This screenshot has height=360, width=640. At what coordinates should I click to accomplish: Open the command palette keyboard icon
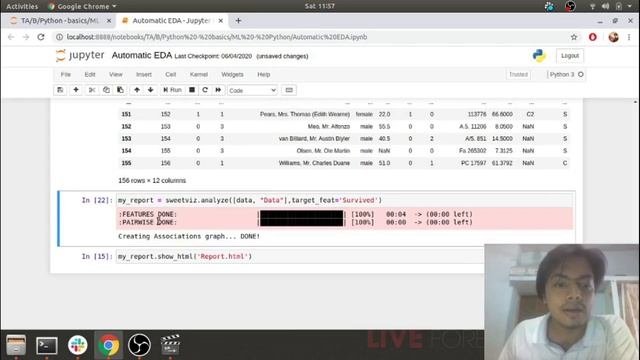289,90
